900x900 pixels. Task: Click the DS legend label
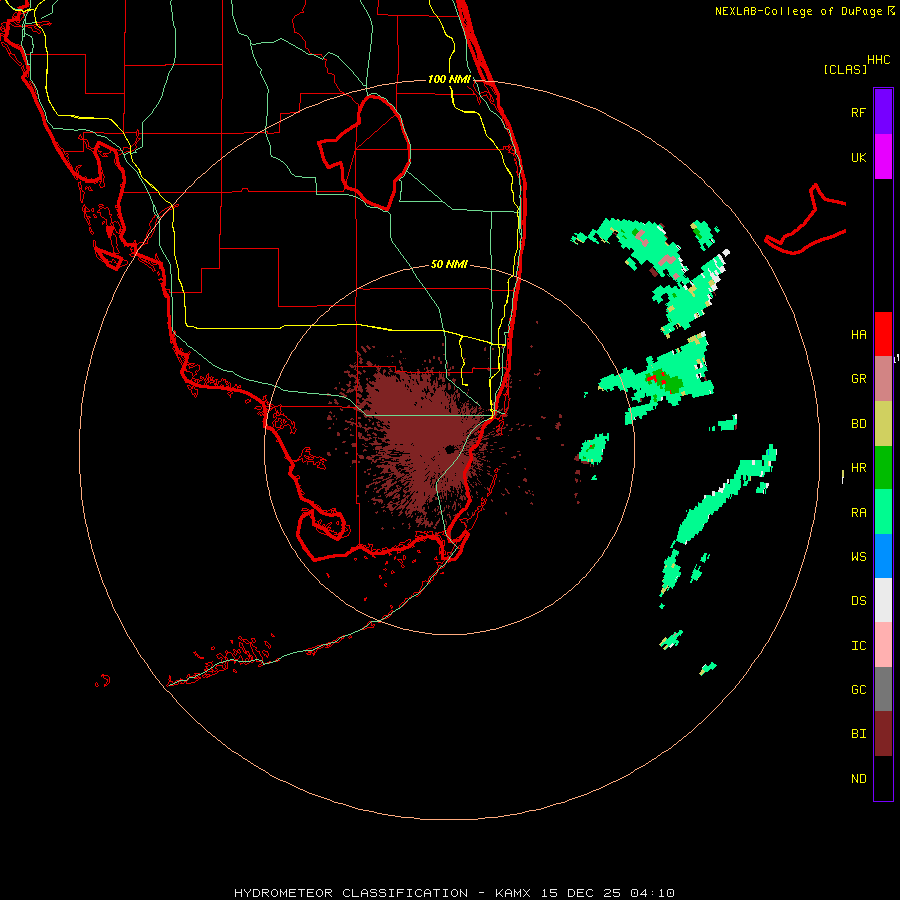point(859,601)
